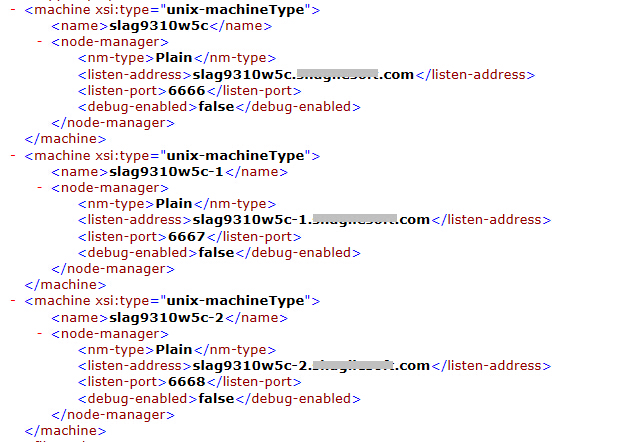This screenshot has height=442, width=640.
Task: Click the listen-address value starting with slag9310w5c-1
Action: (x=310, y=220)
